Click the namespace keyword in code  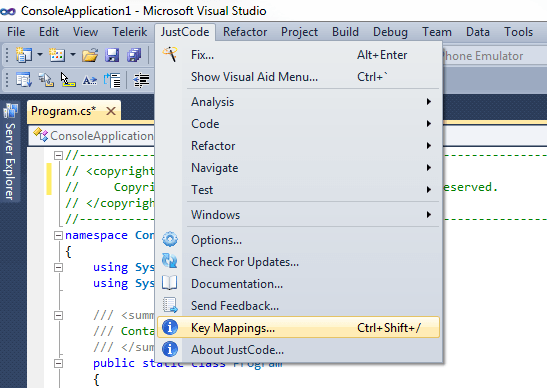(x=96, y=235)
